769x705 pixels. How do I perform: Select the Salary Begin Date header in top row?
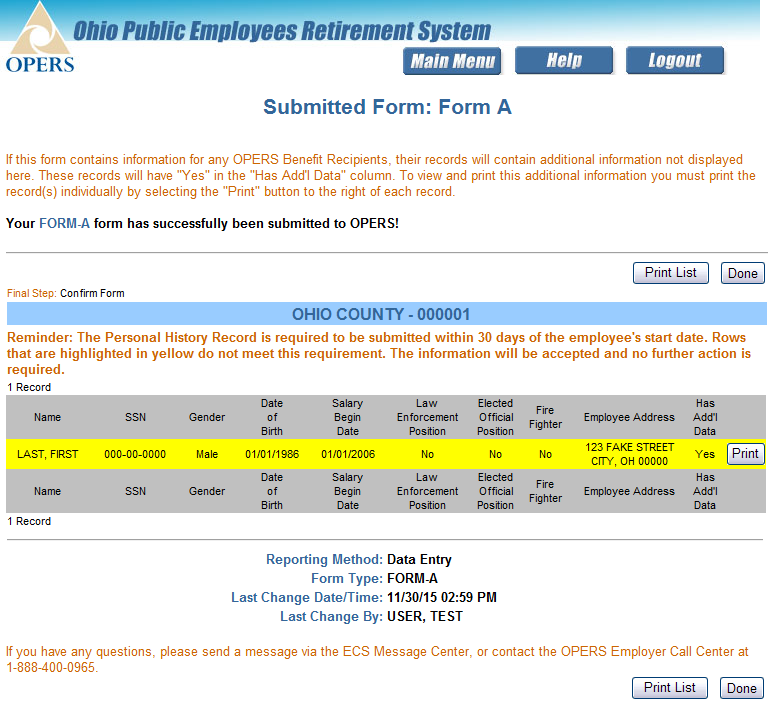[347, 418]
